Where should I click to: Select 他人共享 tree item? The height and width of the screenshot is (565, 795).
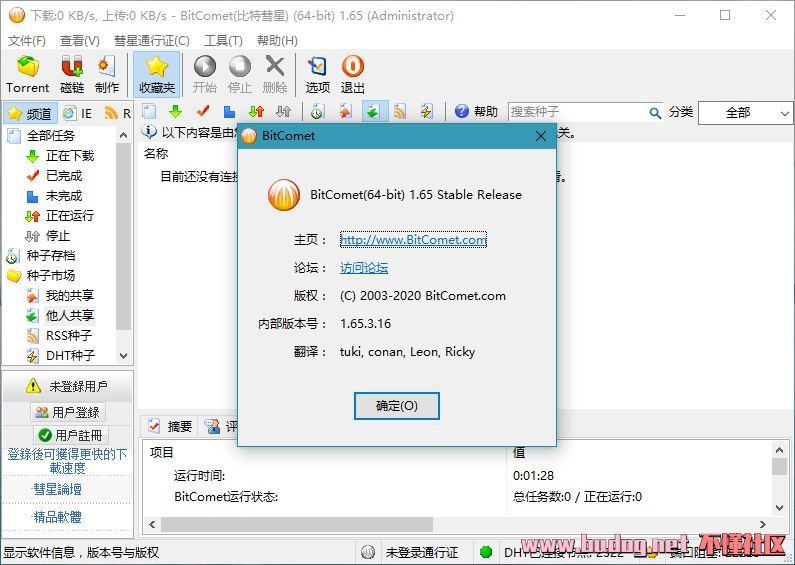69,315
